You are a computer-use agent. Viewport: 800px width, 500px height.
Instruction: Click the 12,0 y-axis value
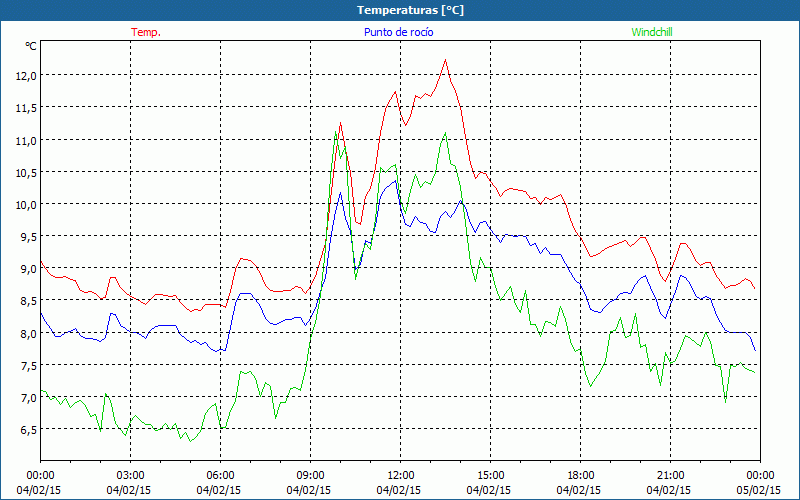tap(27, 76)
